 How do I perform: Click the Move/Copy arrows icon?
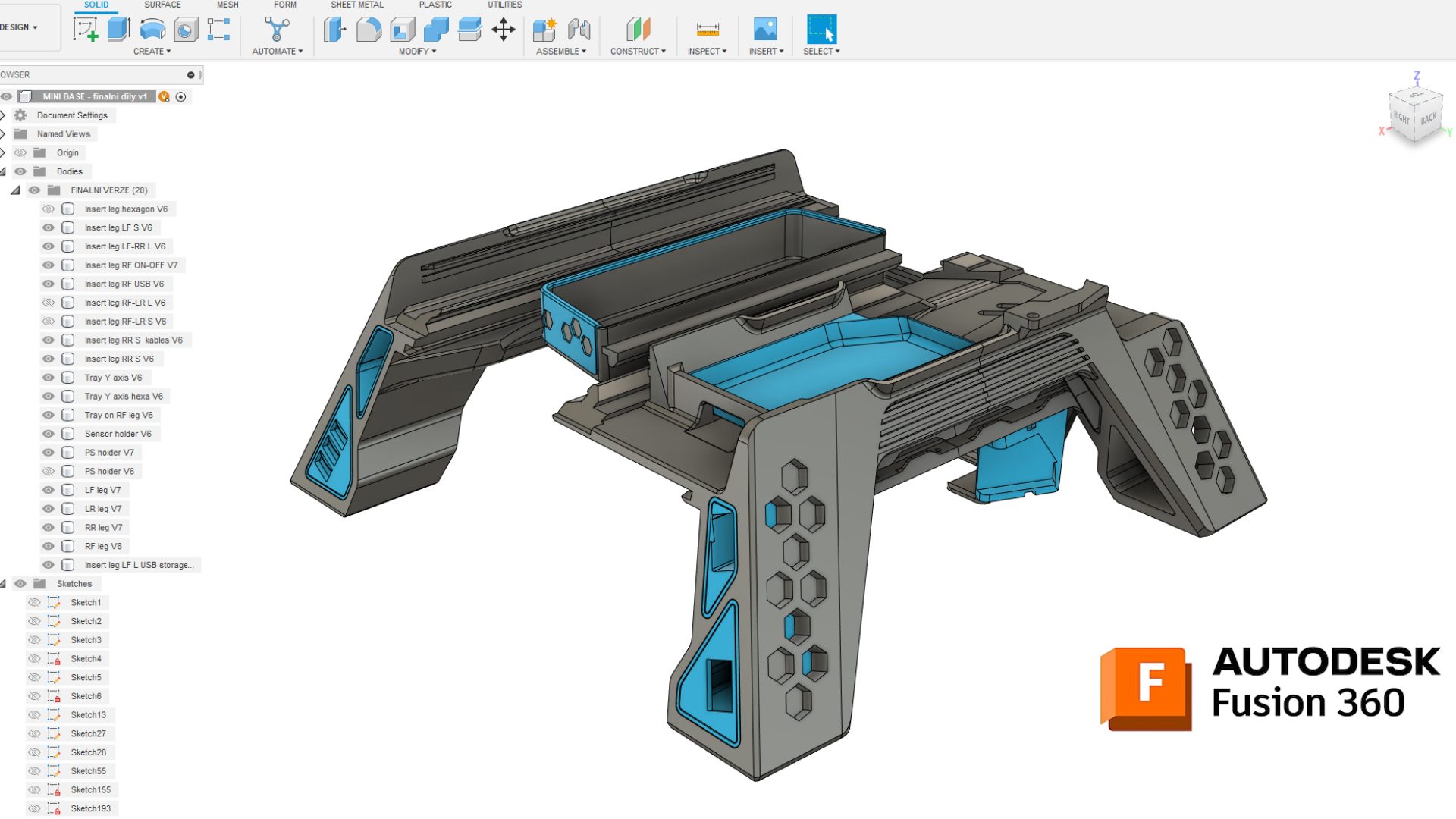click(504, 30)
